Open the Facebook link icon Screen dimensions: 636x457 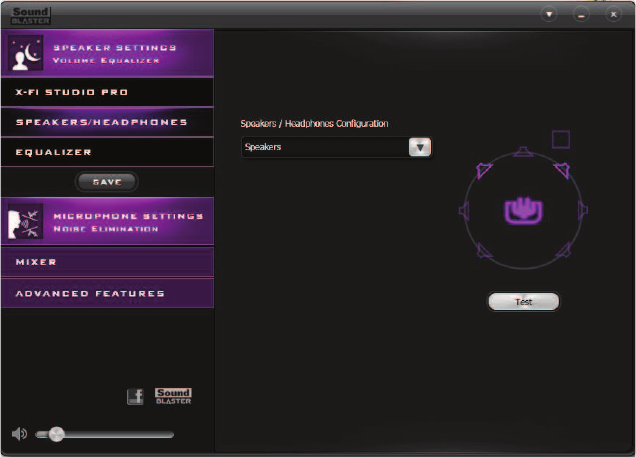135,396
